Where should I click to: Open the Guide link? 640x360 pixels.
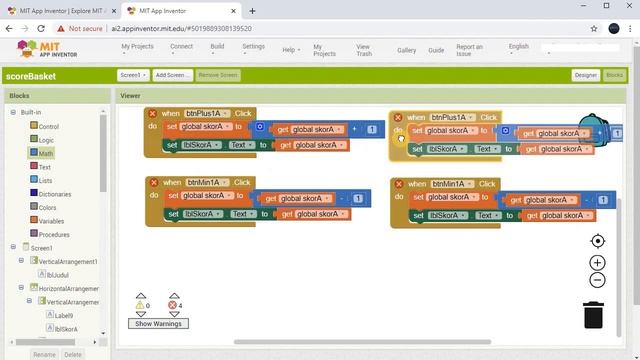coord(436,50)
